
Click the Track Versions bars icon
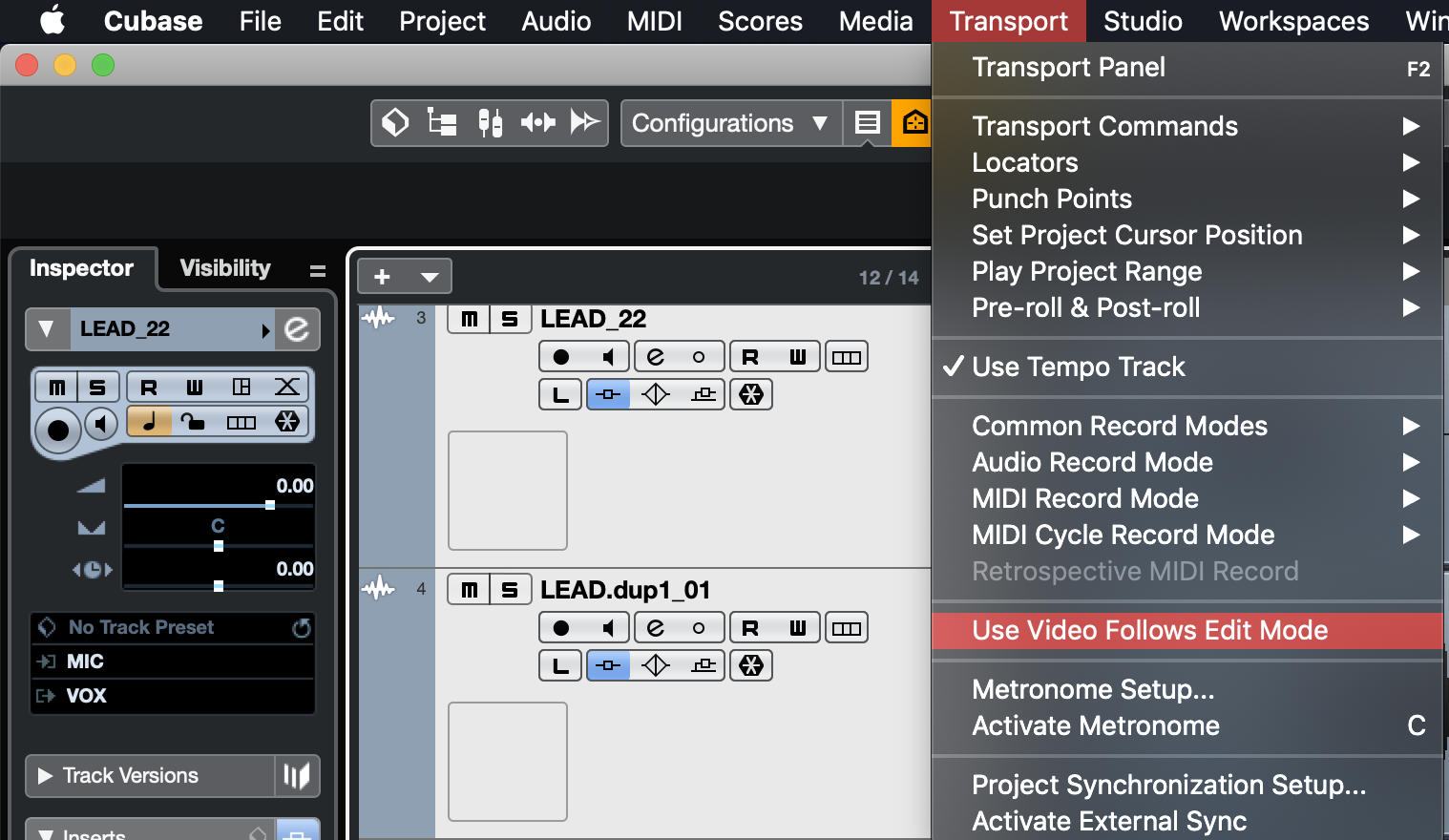pos(297,776)
